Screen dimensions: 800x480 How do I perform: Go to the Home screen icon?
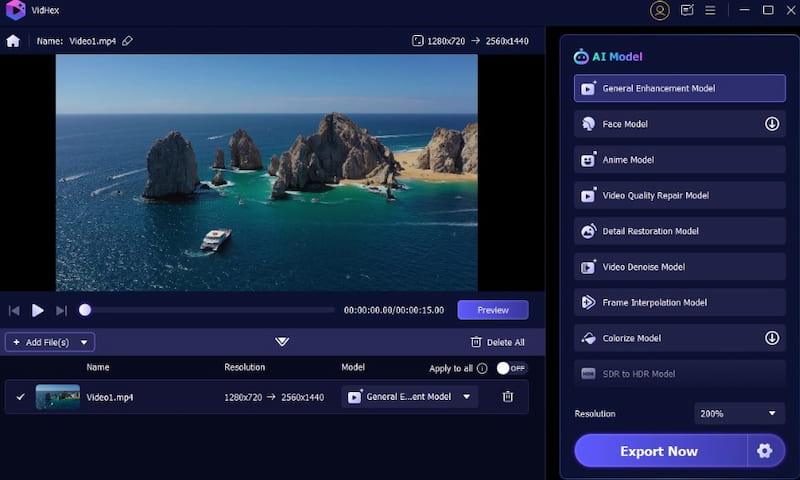click(13, 41)
